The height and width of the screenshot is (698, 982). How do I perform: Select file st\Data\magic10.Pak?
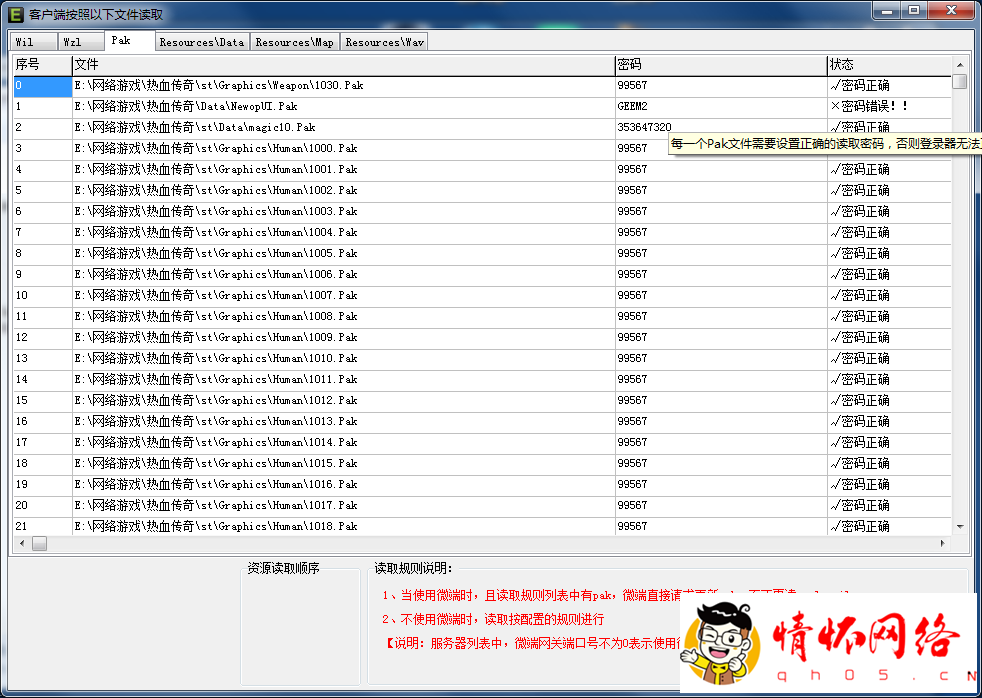coord(344,128)
